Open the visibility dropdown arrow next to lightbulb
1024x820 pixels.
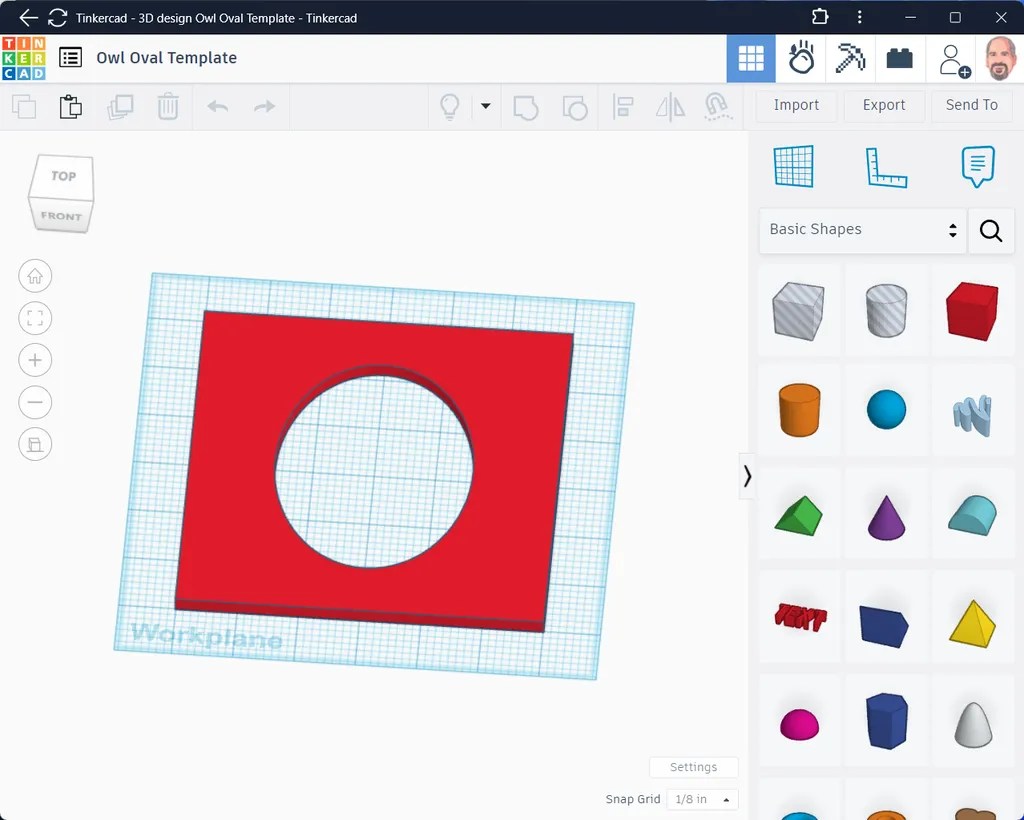pyautogui.click(x=485, y=106)
